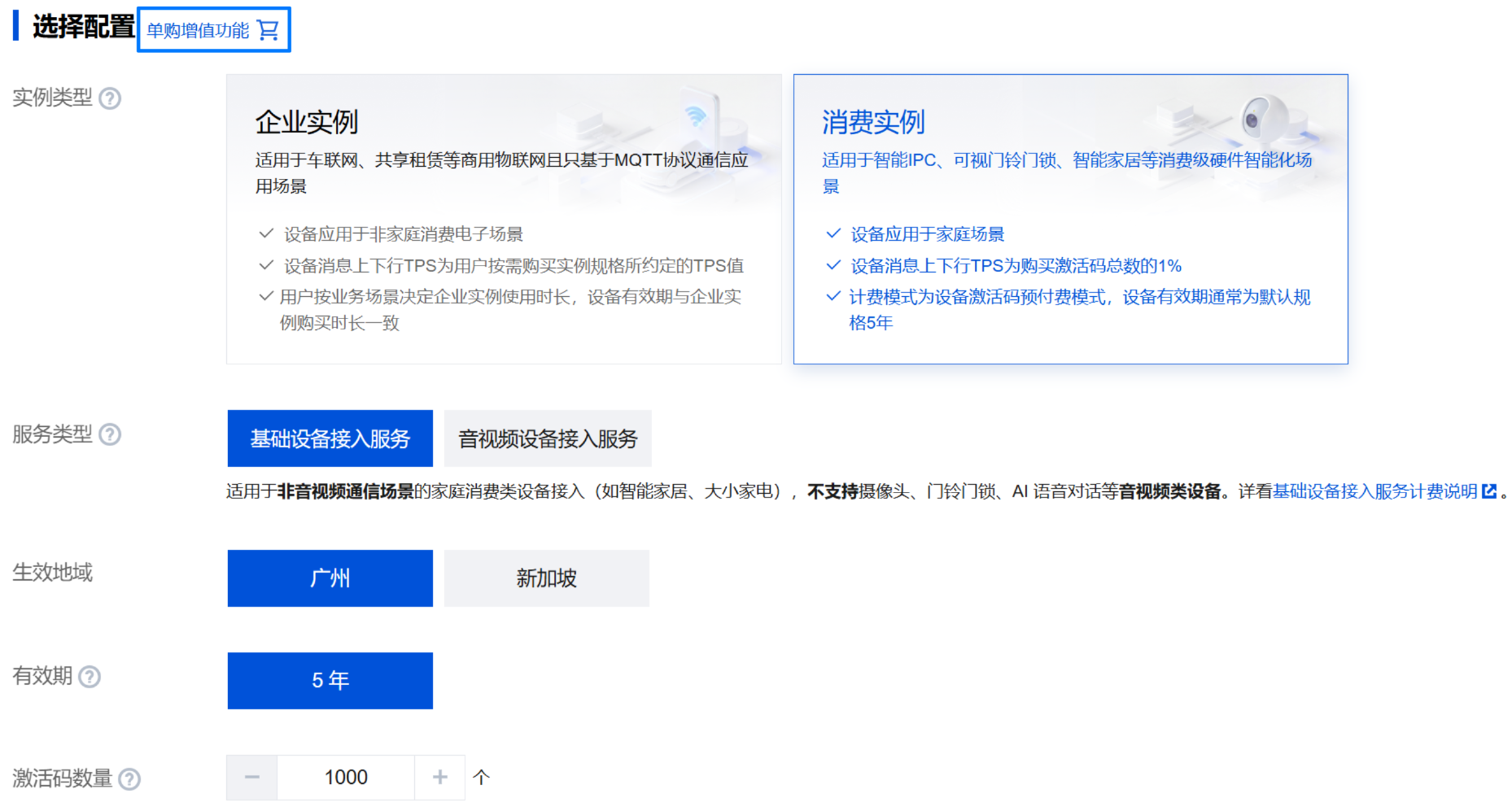
Task: Click the shopping cart icon beside 单购增值功能
Action: point(268,30)
